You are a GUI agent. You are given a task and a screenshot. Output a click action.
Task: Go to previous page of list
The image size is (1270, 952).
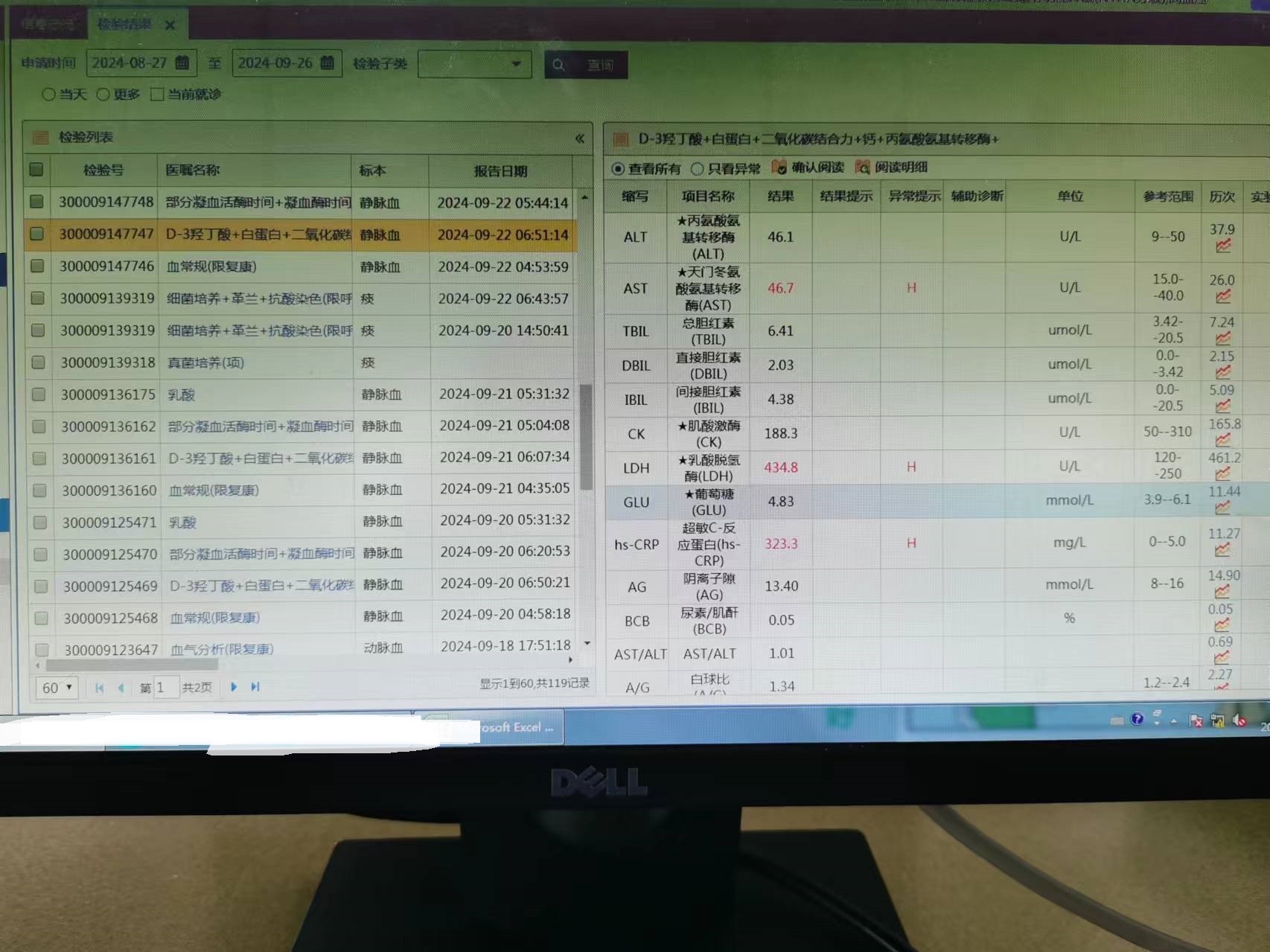[121, 688]
